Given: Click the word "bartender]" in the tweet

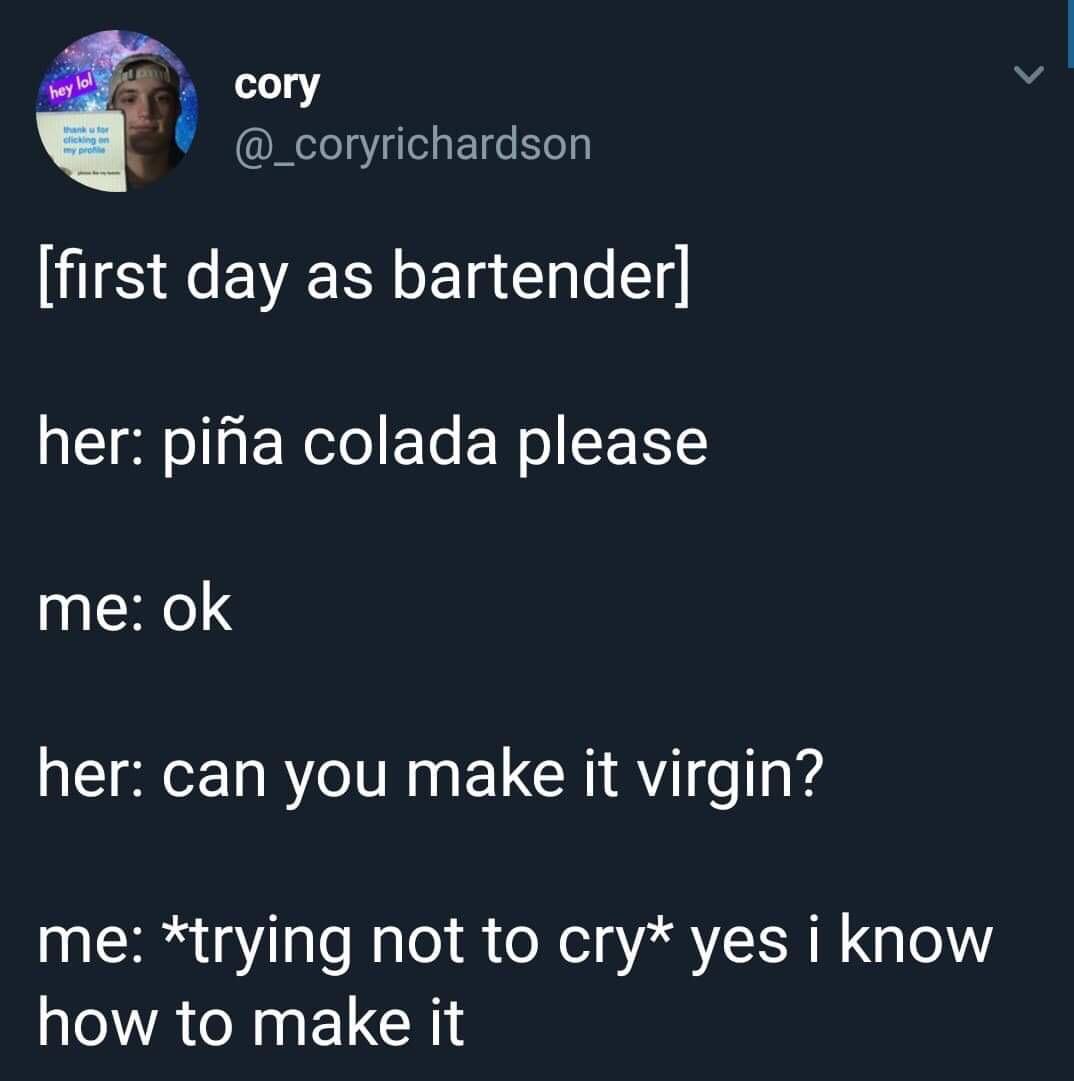Looking at the screenshot, I should [x=540, y=277].
